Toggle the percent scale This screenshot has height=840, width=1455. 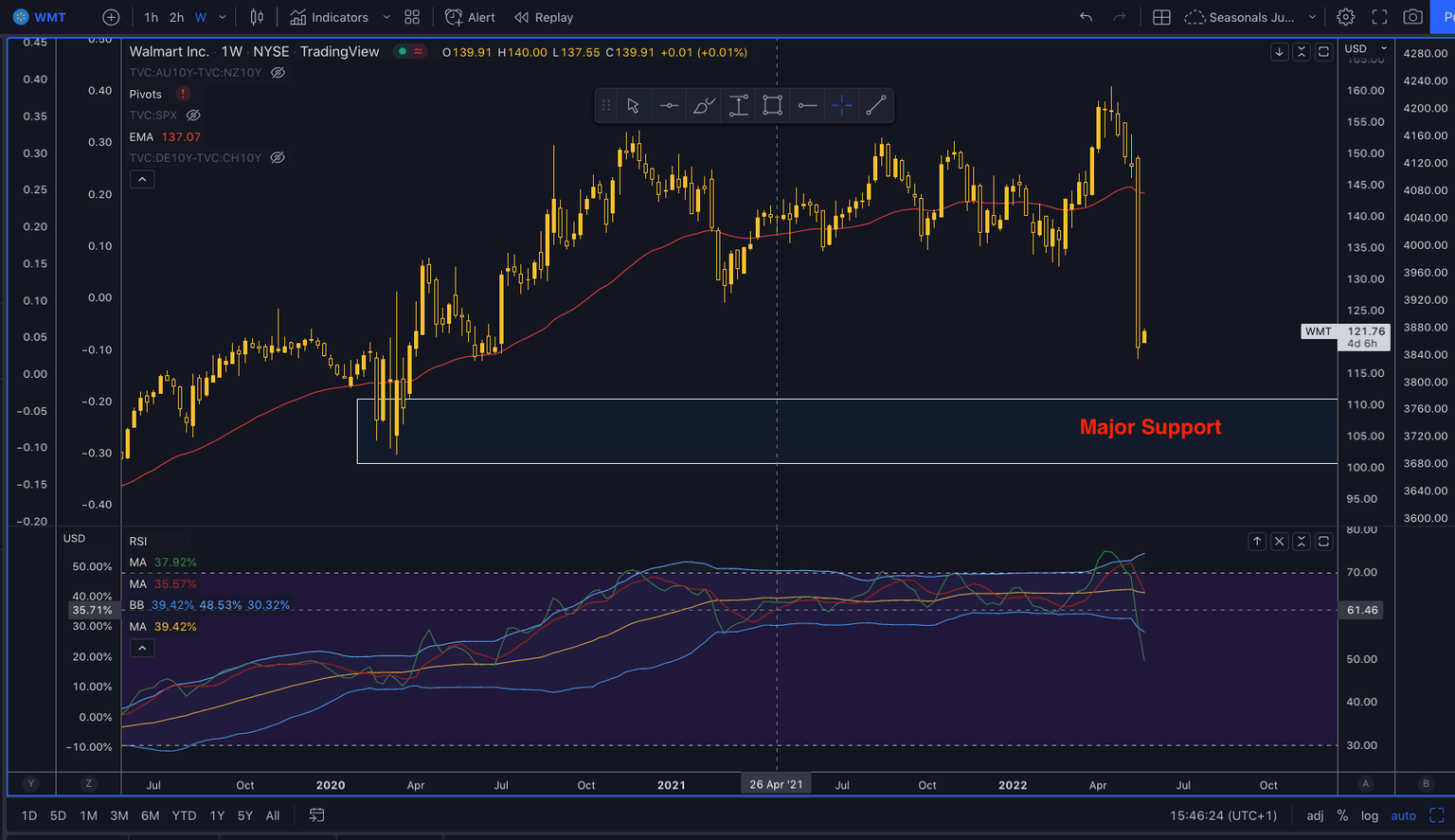click(1342, 815)
